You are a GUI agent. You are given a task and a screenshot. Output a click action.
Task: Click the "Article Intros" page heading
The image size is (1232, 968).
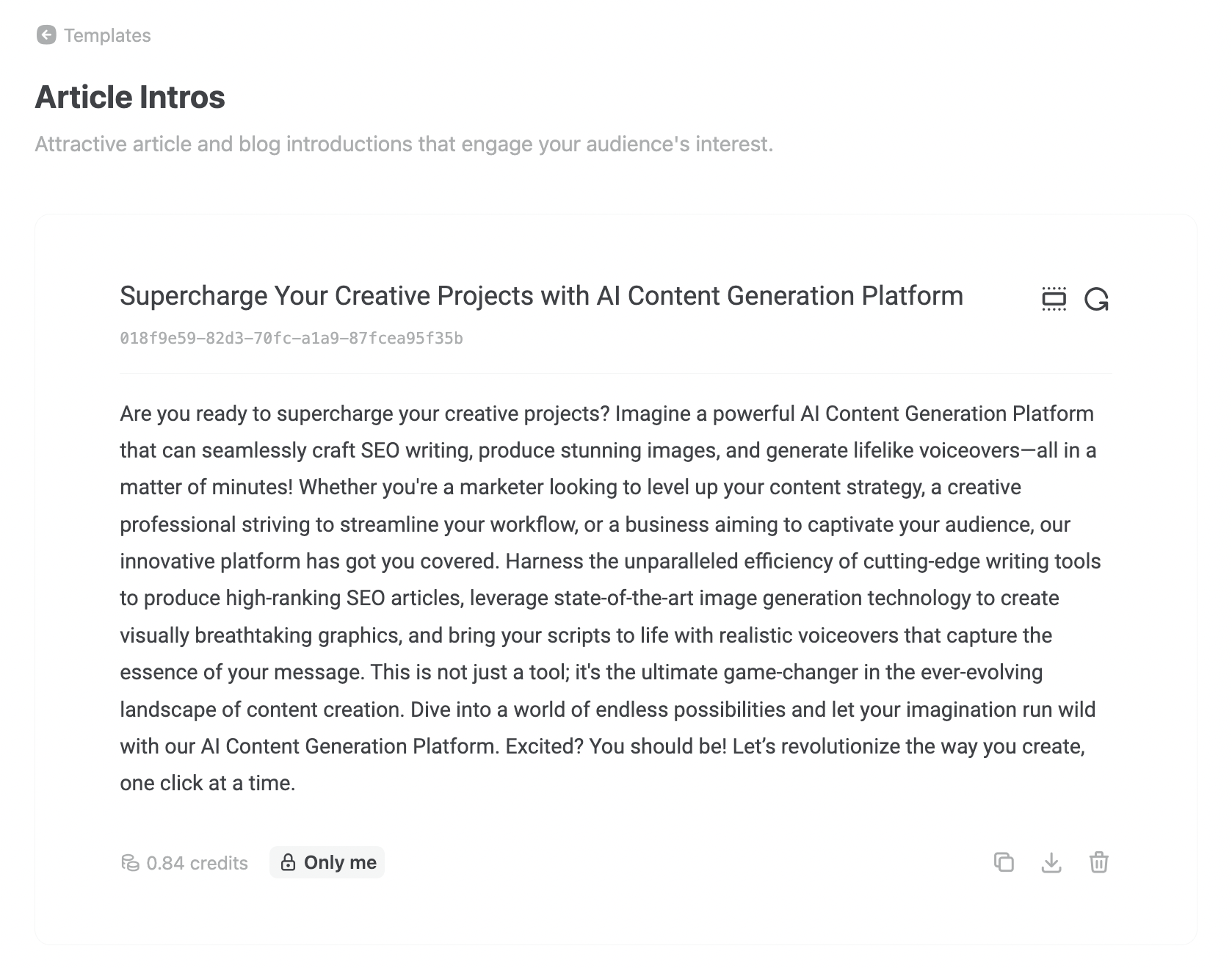coord(130,97)
